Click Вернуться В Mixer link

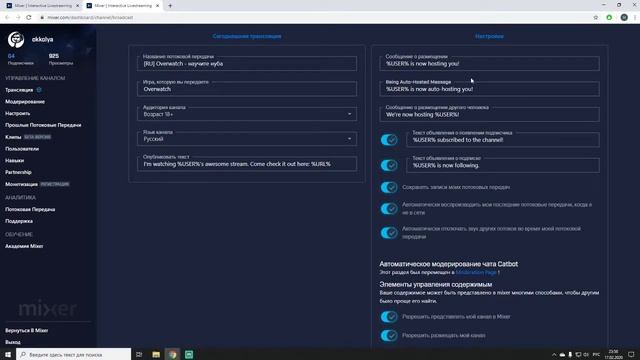point(27,331)
